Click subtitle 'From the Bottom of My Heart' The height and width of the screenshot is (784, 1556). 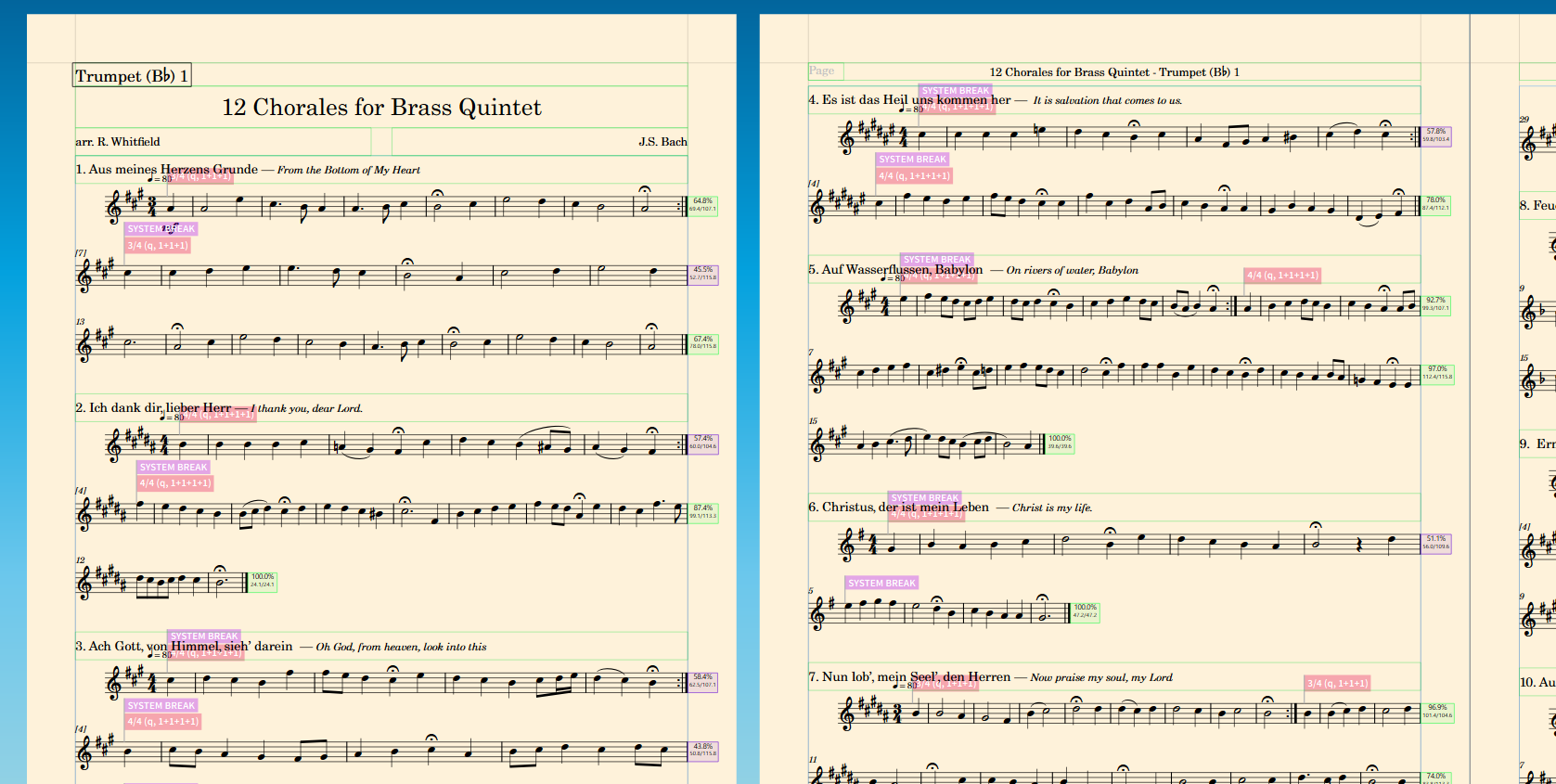pyautogui.click(x=349, y=171)
